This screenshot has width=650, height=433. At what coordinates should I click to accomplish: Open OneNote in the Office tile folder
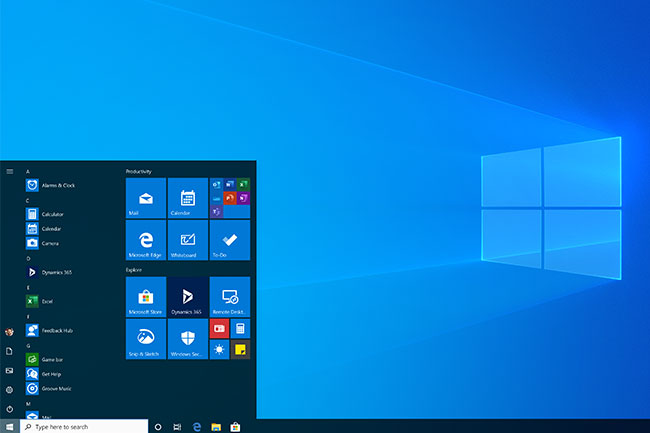243,198
